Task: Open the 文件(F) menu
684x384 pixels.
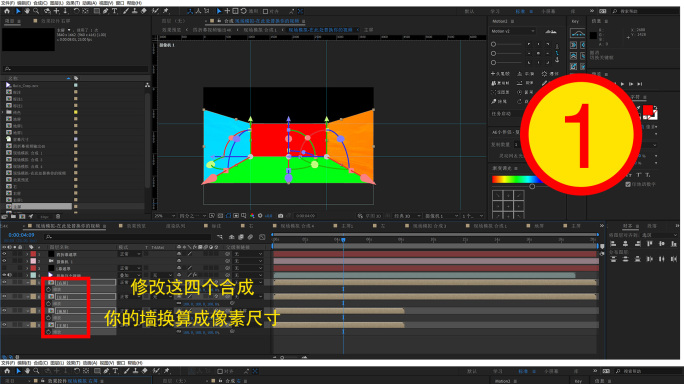Action: coord(7,3)
